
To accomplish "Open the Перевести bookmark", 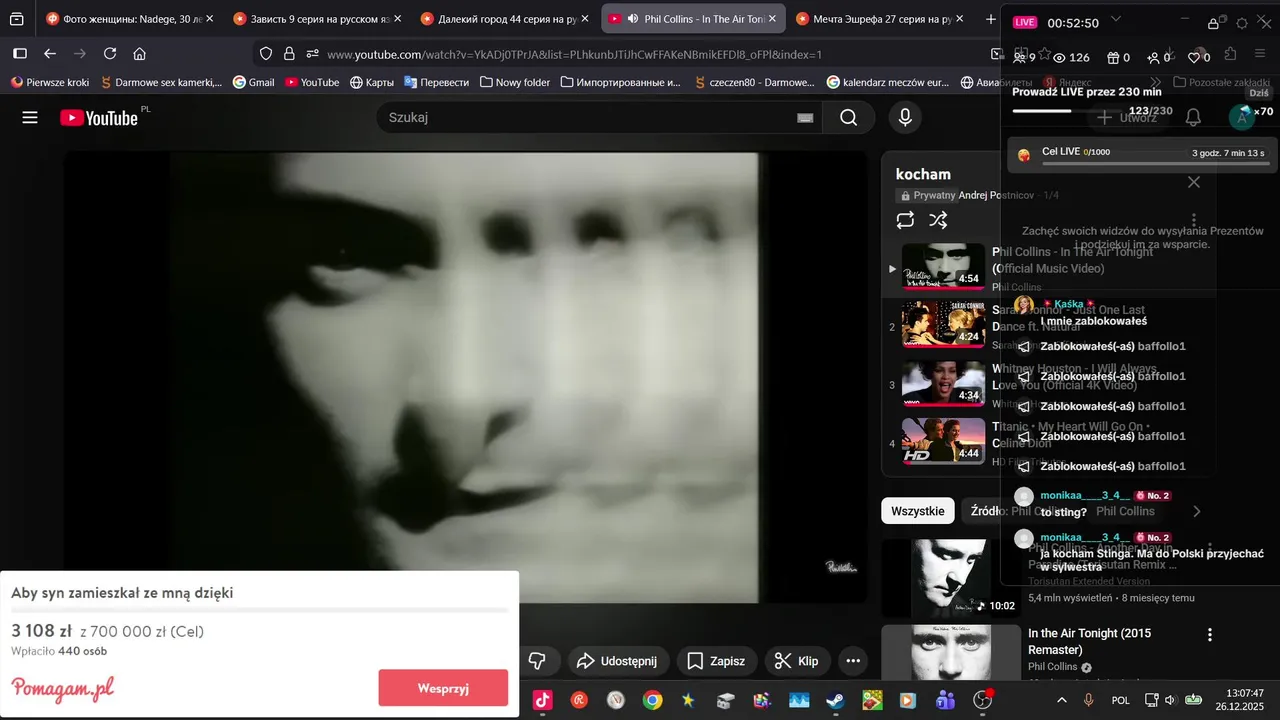I will coord(436,82).
